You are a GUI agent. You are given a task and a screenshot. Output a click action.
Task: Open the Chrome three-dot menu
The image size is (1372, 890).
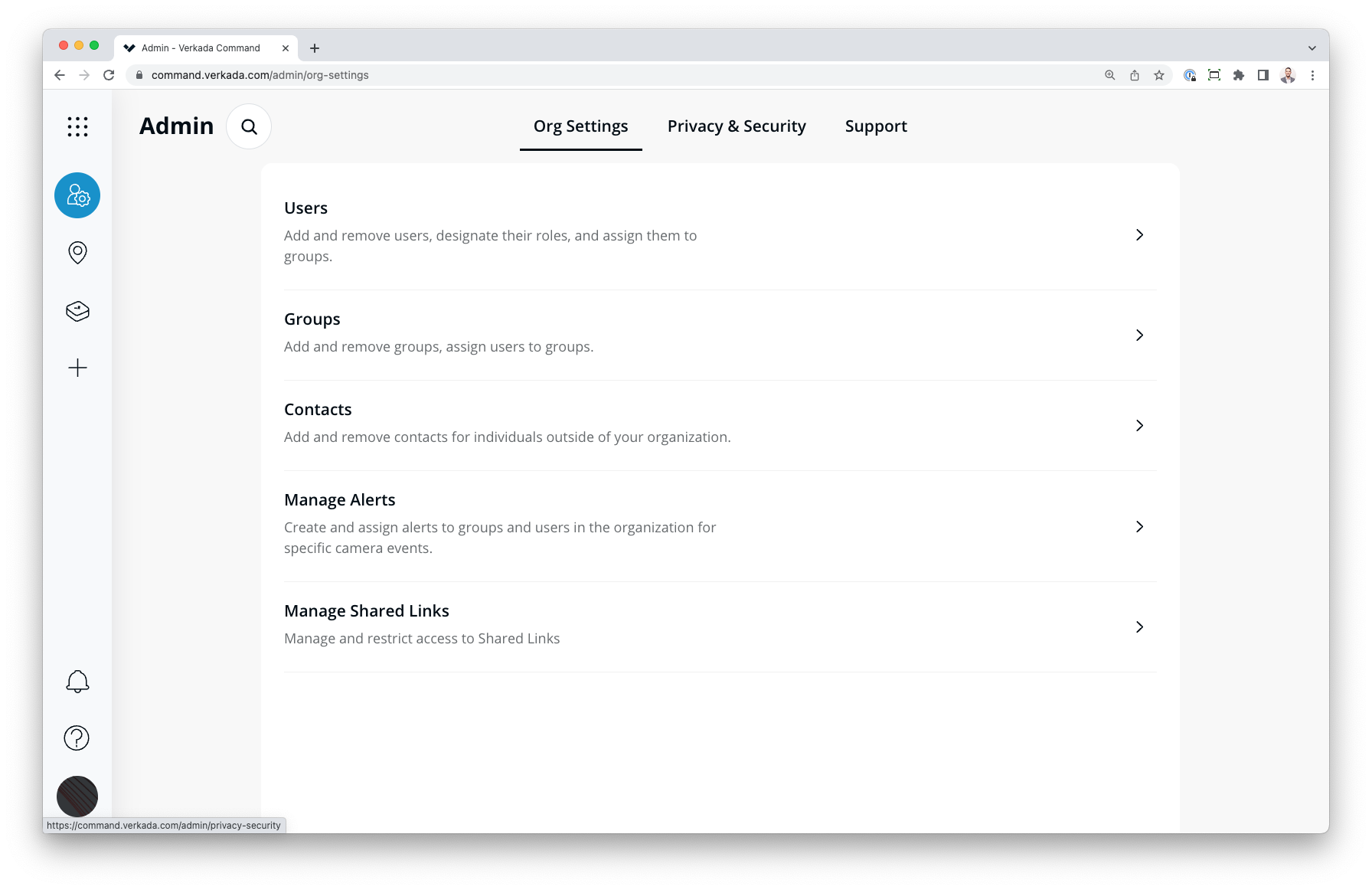pos(1312,75)
